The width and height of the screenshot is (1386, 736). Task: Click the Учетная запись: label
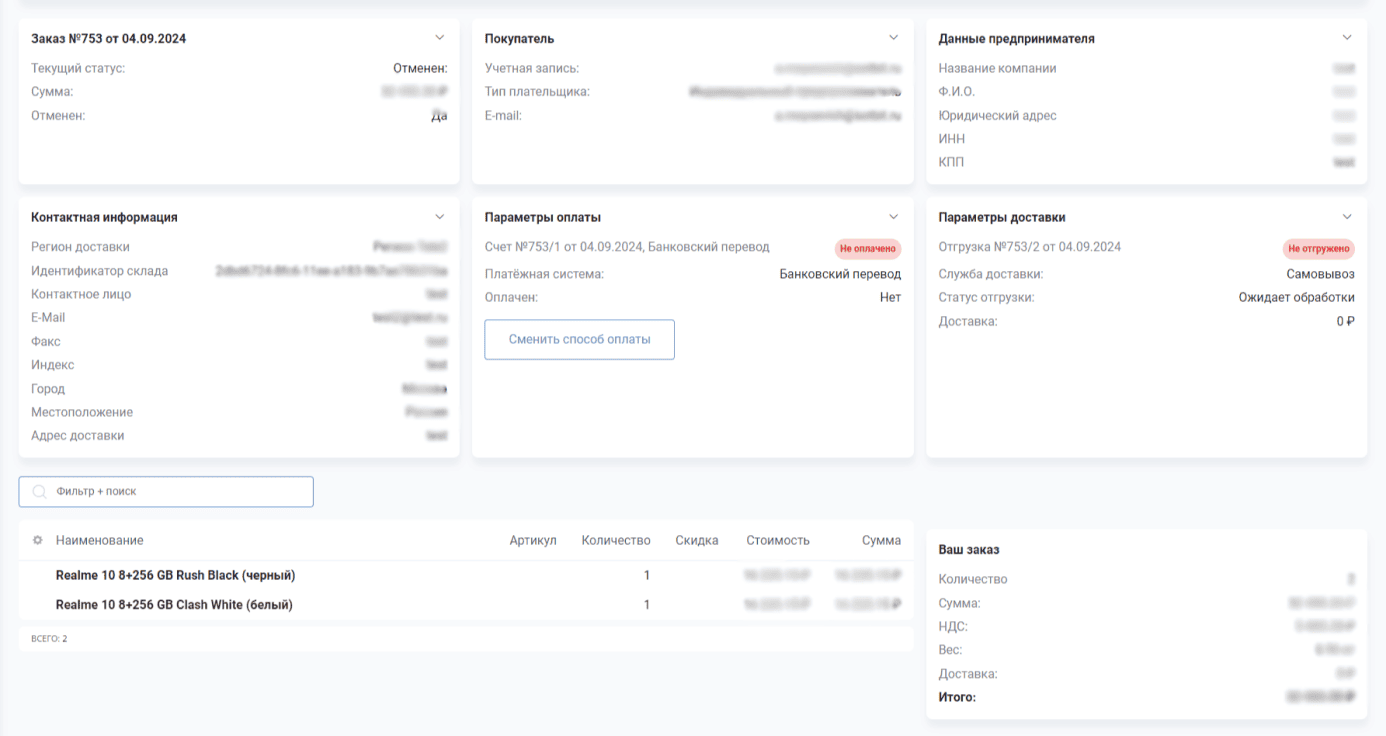click(532, 69)
